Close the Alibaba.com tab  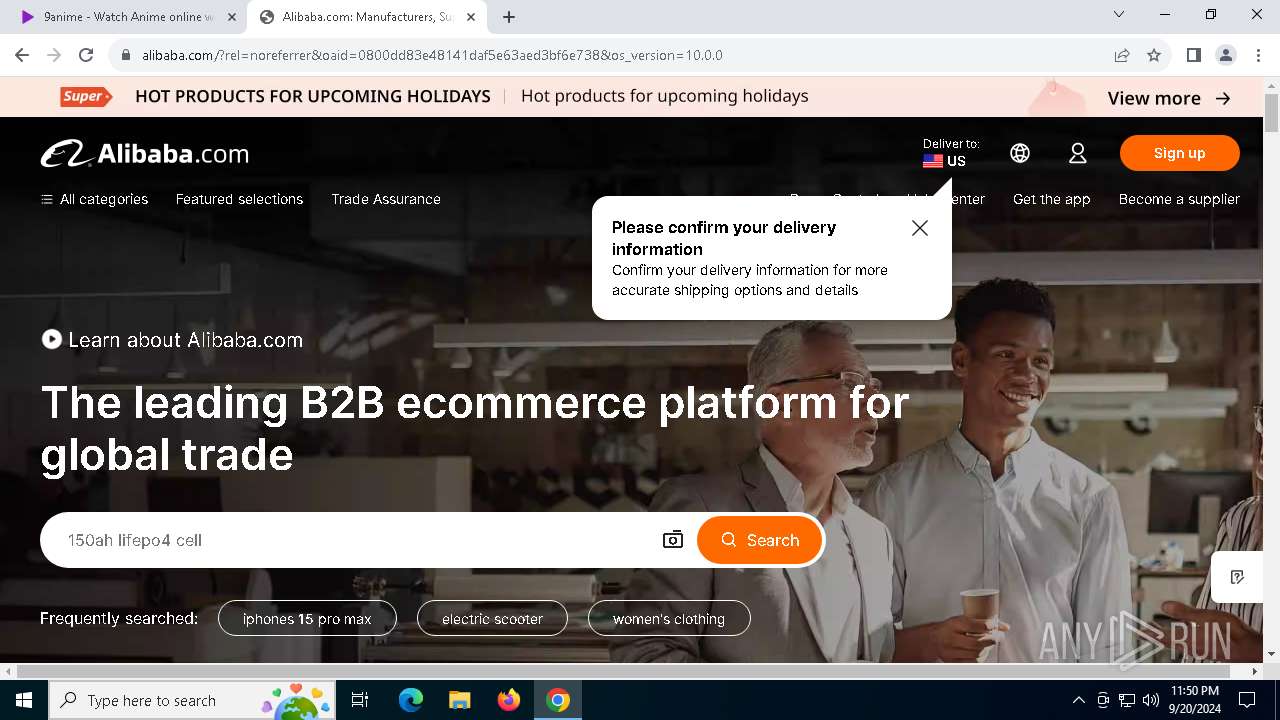[x=471, y=17]
